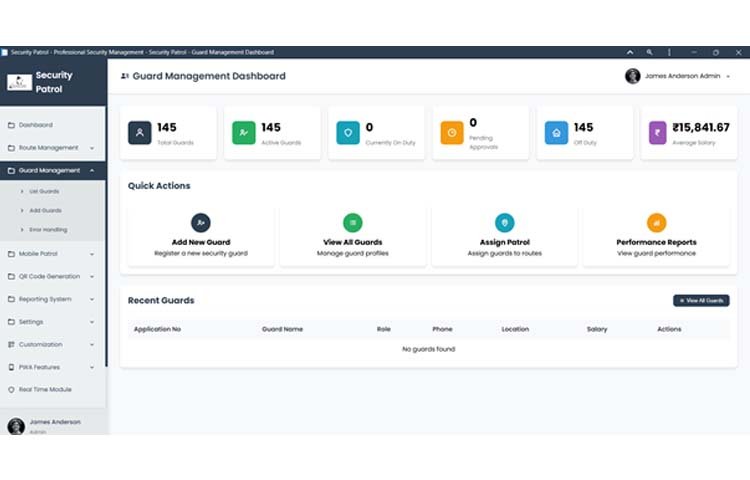Viewport: 750px width, 480px height.
Task: Click the Assign Patrol location icon
Action: point(505,223)
